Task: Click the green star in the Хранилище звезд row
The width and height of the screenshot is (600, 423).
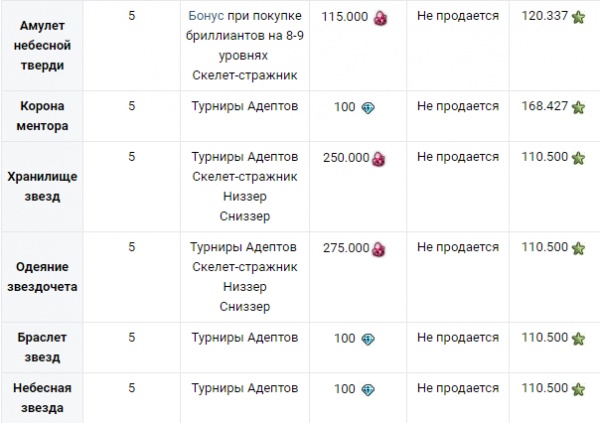Action: pyautogui.click(x=578, y=158)
